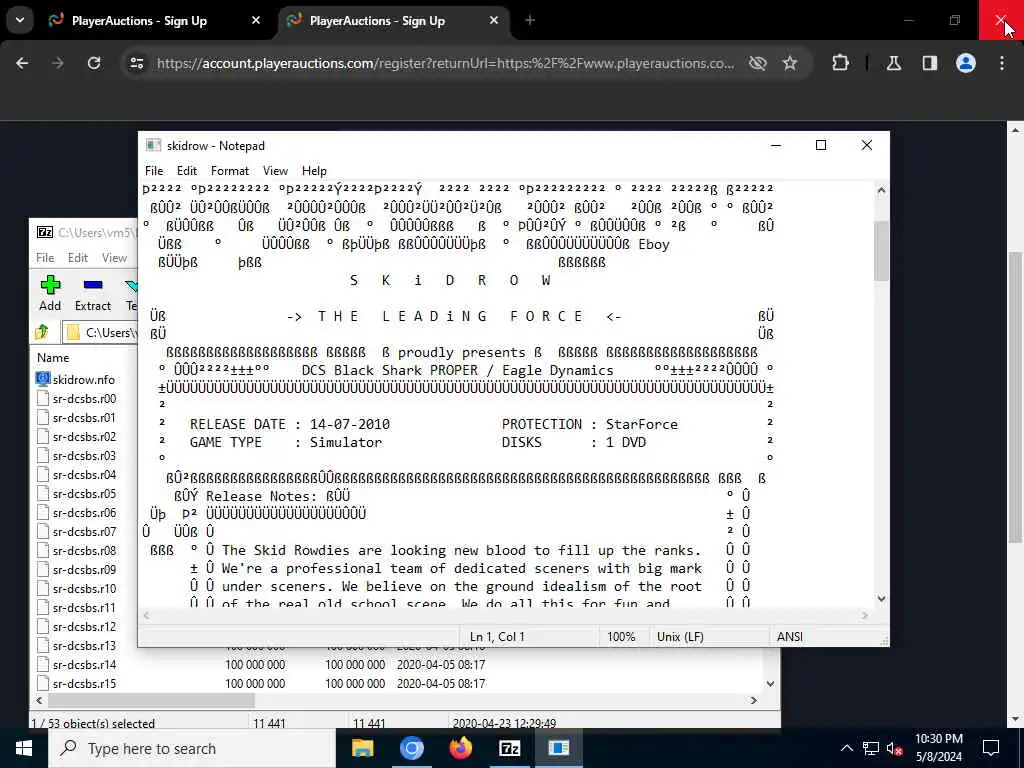Click Notepad window resize grip corner

[884, 641]
